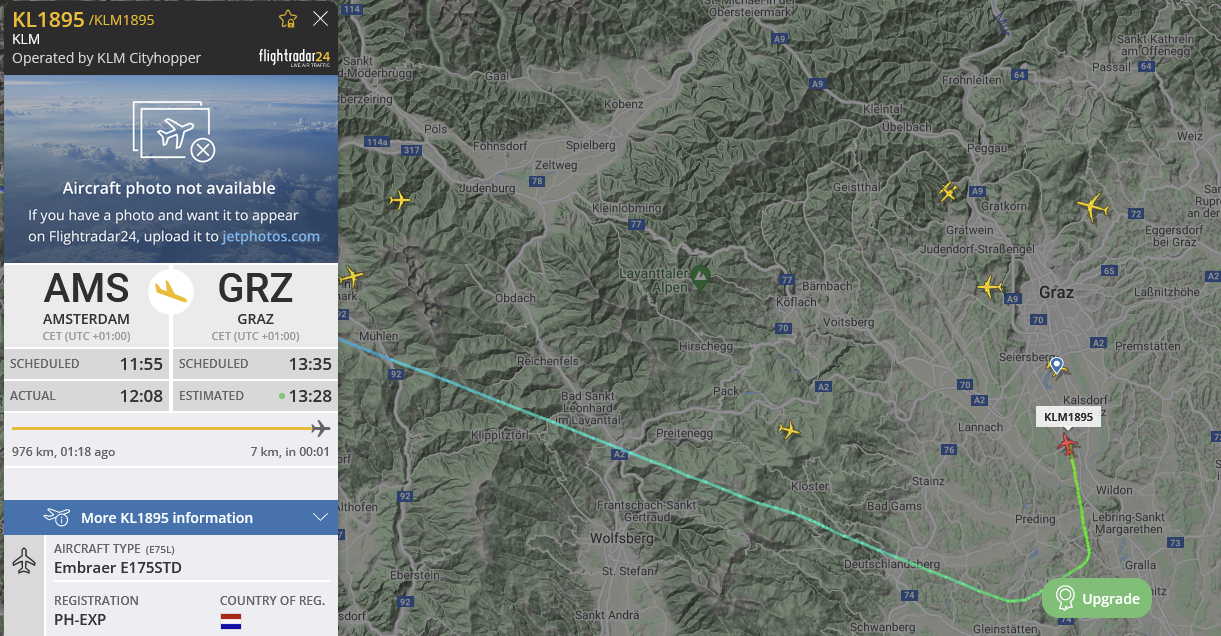Select the large yellow plane northeast of Graz
The height and width of the screenshot is (636, 1221).
tap(1093, 207)
